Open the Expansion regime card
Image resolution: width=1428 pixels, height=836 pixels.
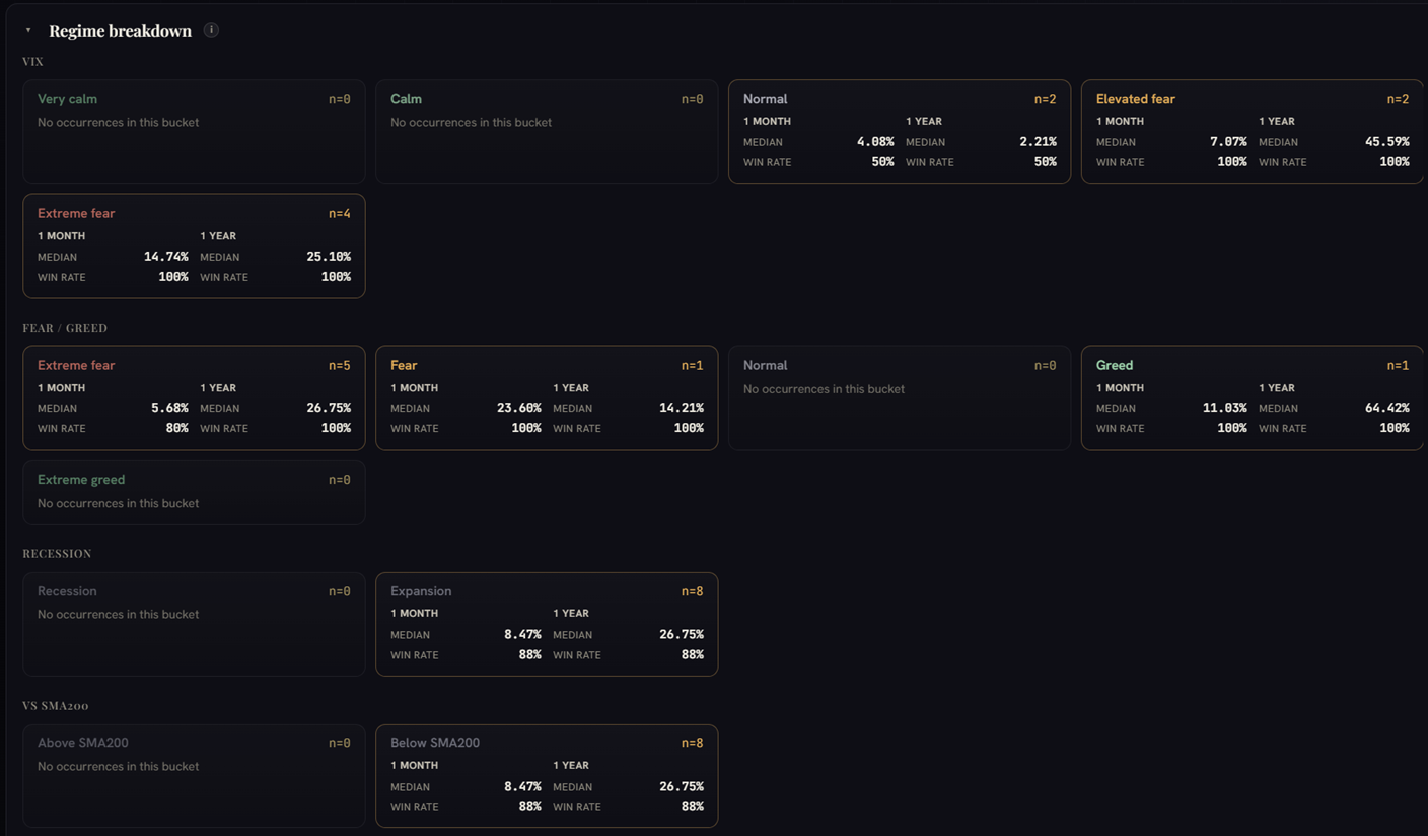point(546,624)
